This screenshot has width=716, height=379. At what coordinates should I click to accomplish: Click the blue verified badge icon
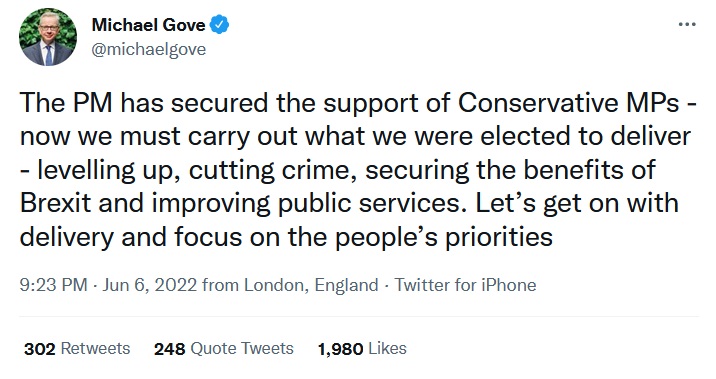pos(219,25)
